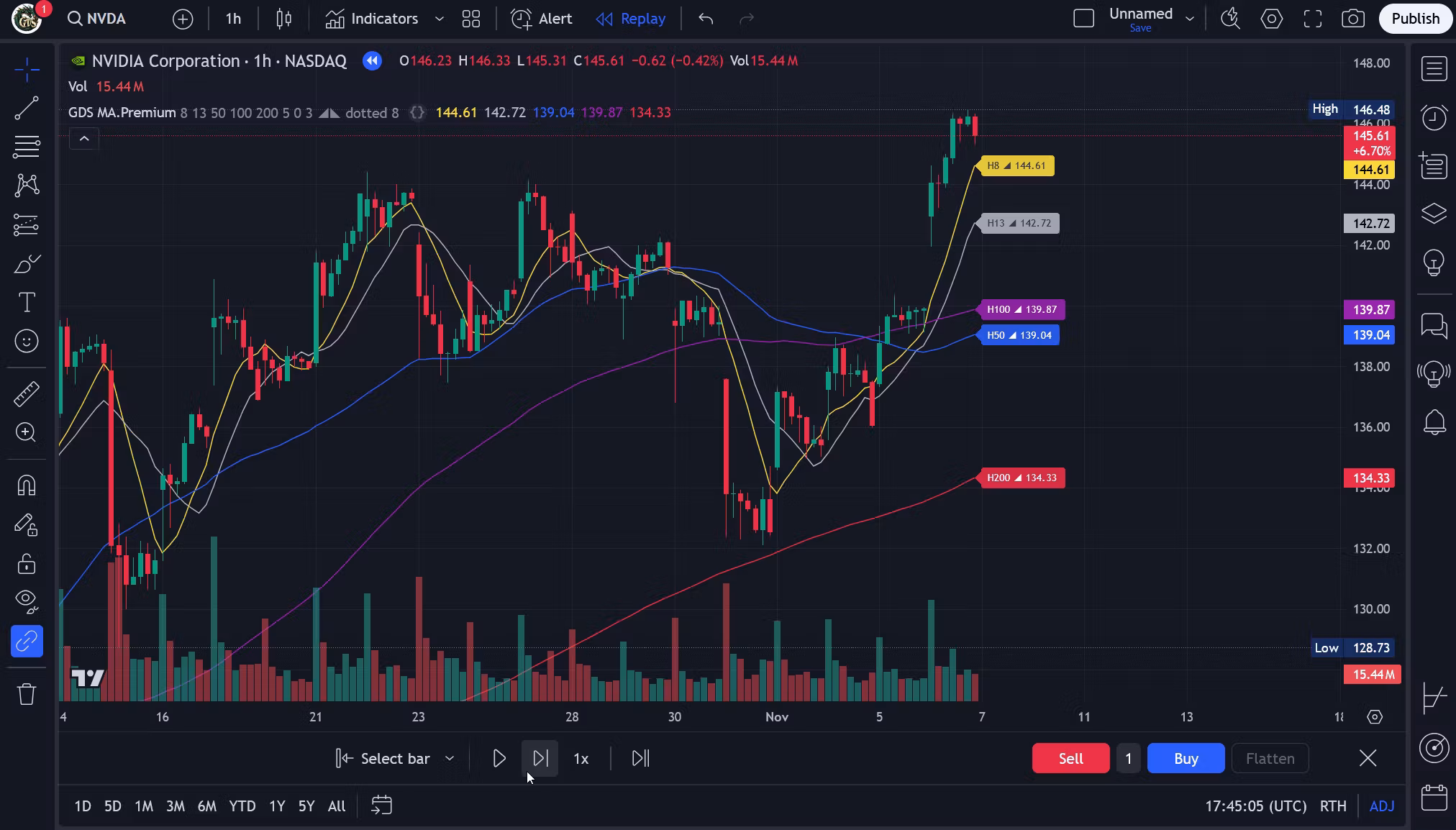Viewport: 1456px width, 830px height.
Task: Switch to the 1Y range tab
Action: 276,806
